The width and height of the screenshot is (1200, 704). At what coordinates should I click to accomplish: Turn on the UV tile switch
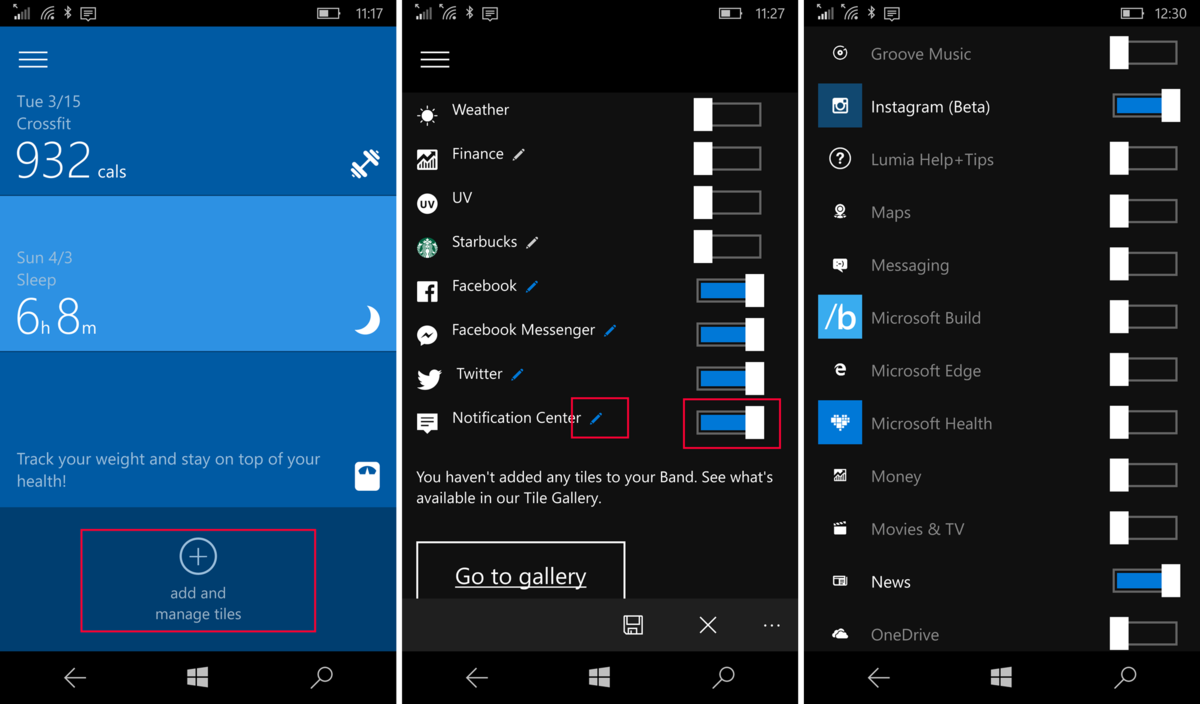pyautogui.click(x=727, y=202)
